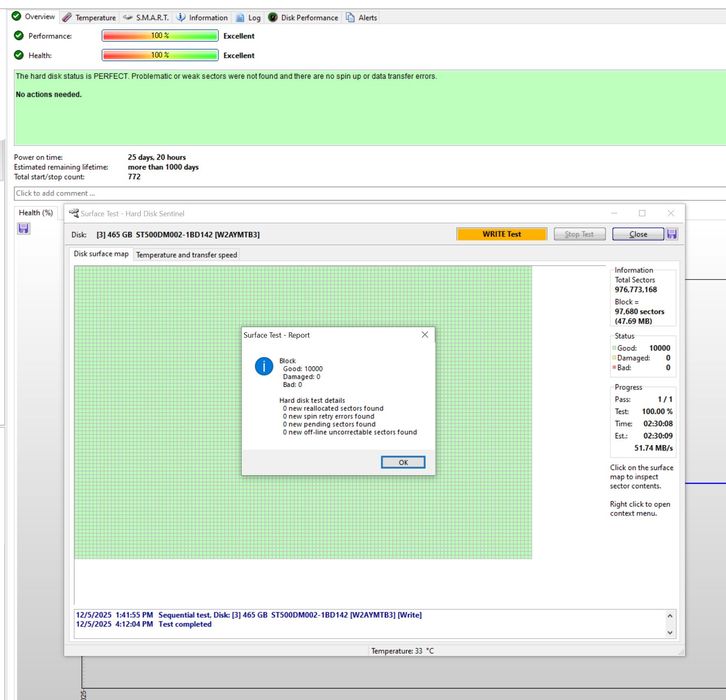Click the 51.74 MB/s speed value
726x700 pixels.
pos(653,448)
